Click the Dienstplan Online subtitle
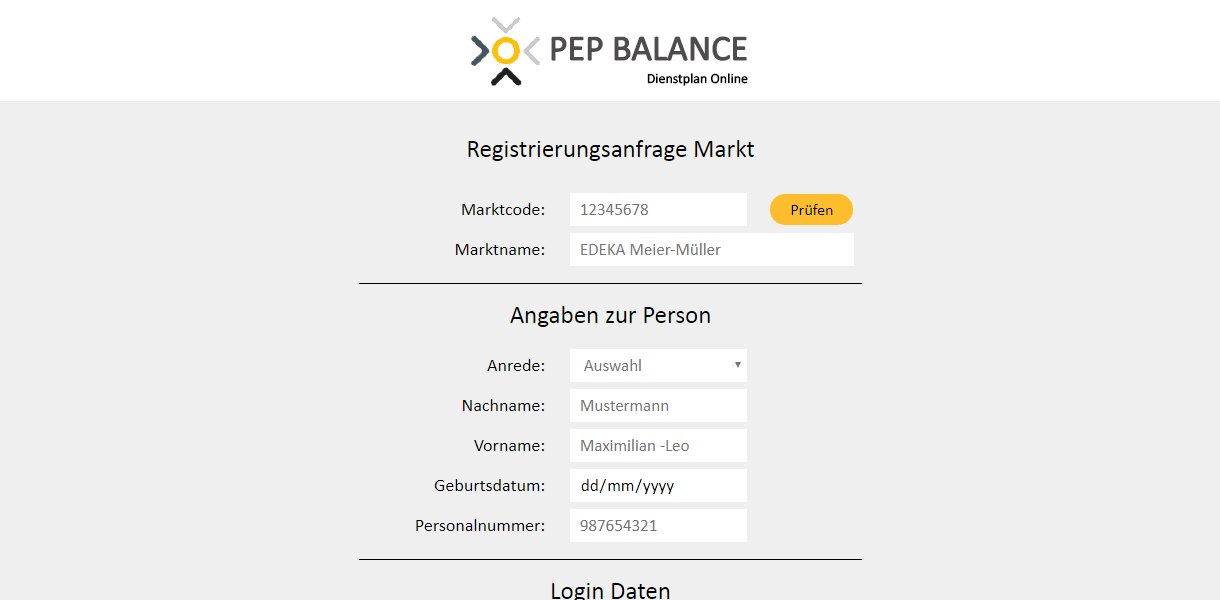The width and height of the screenshot is (1220, 600). pyautogui.click(x=697, y=79)
